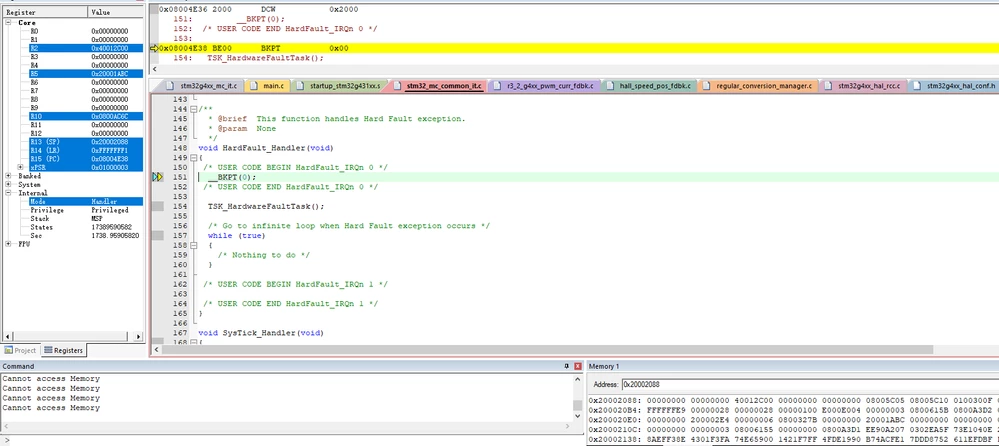Switch to the main.c tab
This screenshot has height=446, width=999.
pyautogui.click(x=268, y=85)
